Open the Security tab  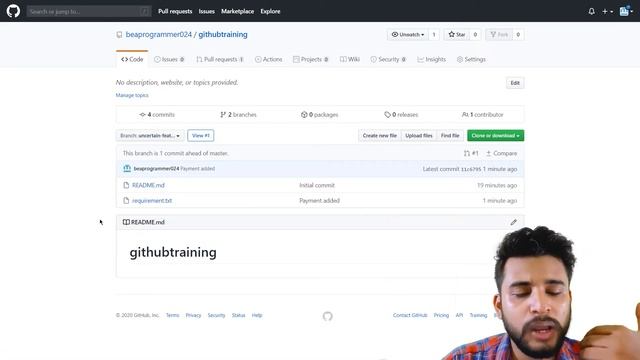(388, 59)
